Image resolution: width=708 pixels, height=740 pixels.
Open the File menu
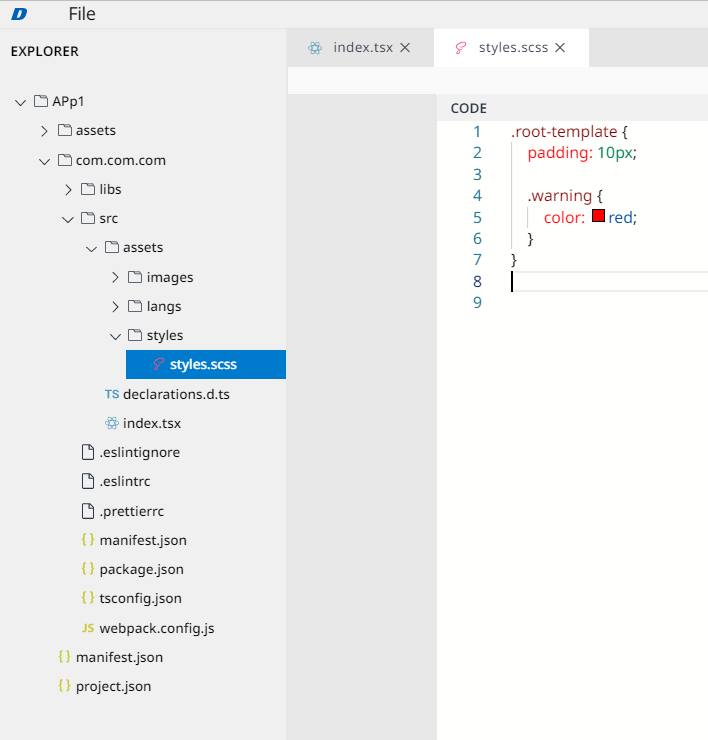pos(82,14)
